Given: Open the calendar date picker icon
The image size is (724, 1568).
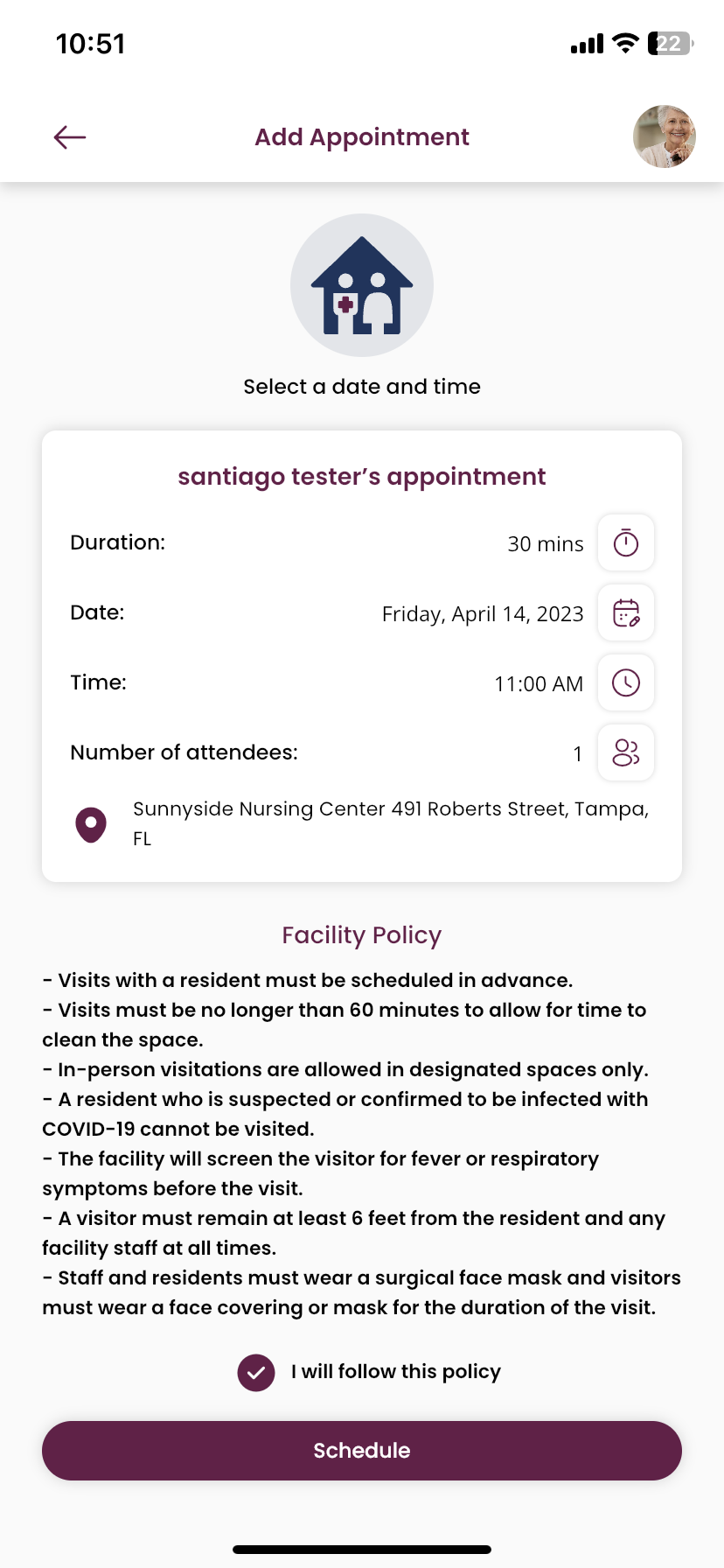Looking at the screenshot, I should [626, 612].
